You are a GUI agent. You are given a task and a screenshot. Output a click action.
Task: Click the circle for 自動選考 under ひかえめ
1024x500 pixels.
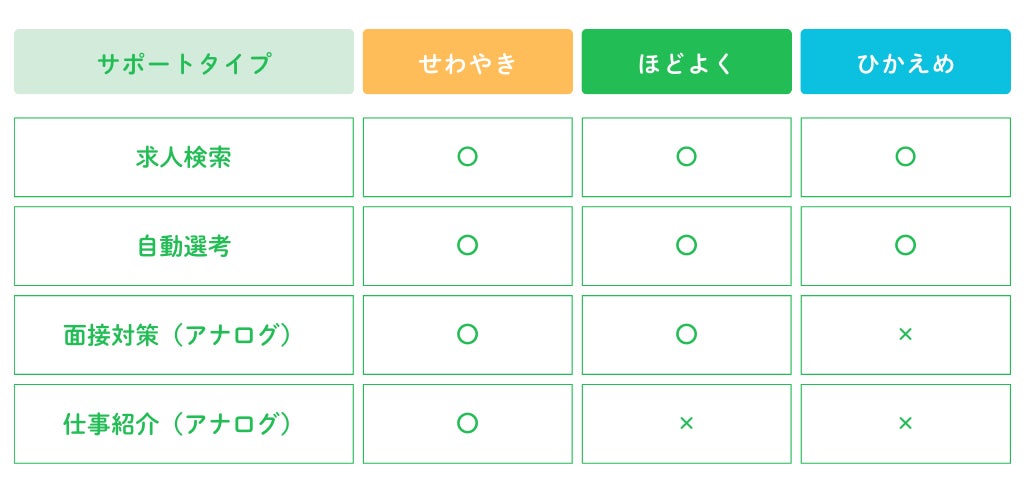click(905, 245)
